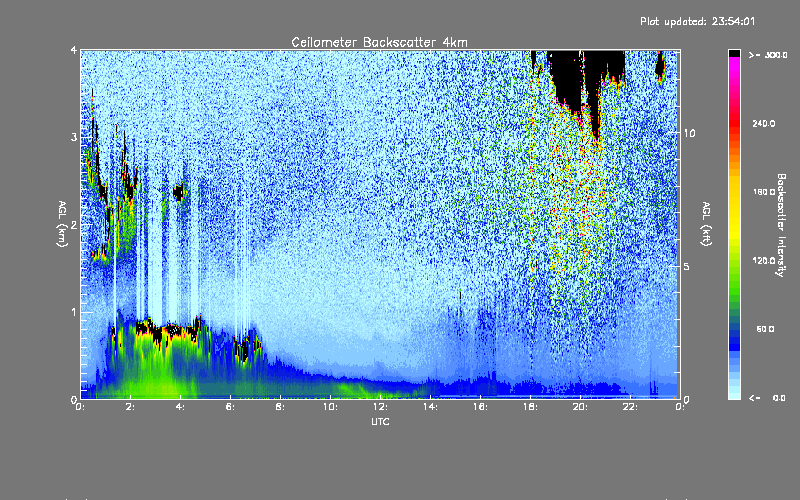Click the '>= 300.0' colorbar value
Screen dimensions: 800x500
point(768,55)
